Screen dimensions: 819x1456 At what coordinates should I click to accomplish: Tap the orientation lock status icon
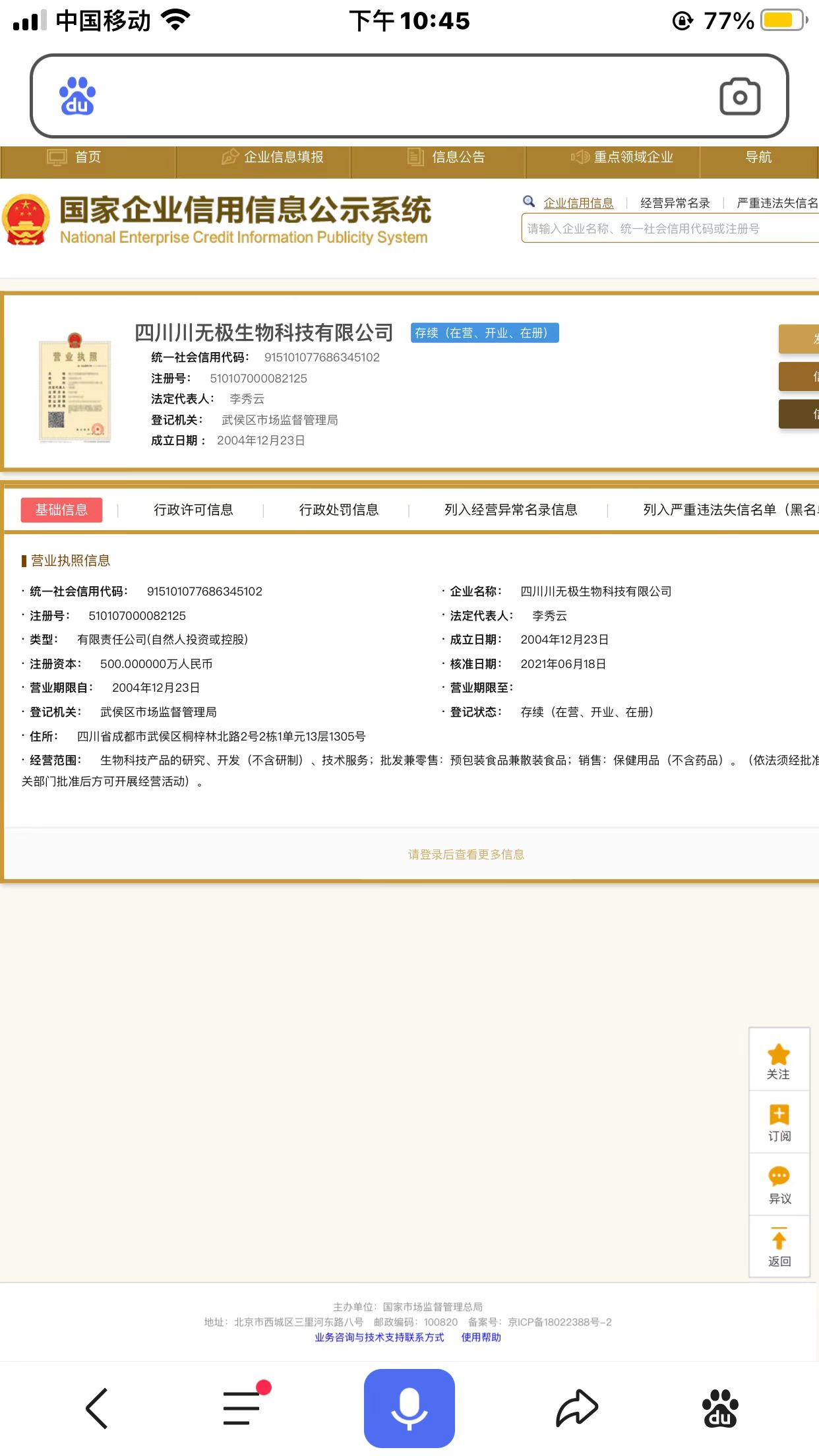682,21
